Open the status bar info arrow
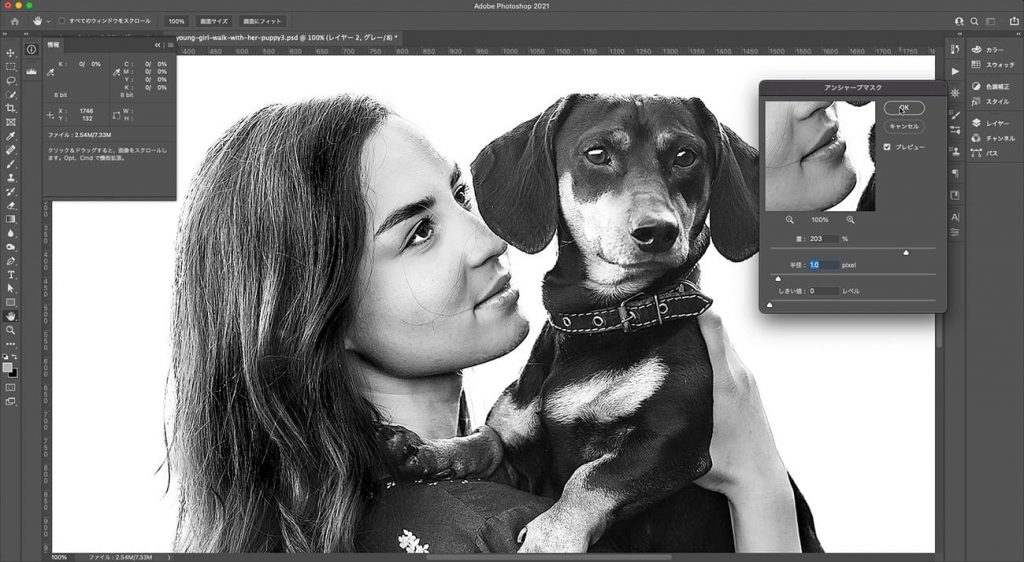The image size is (1024, 562). (169, 557)
